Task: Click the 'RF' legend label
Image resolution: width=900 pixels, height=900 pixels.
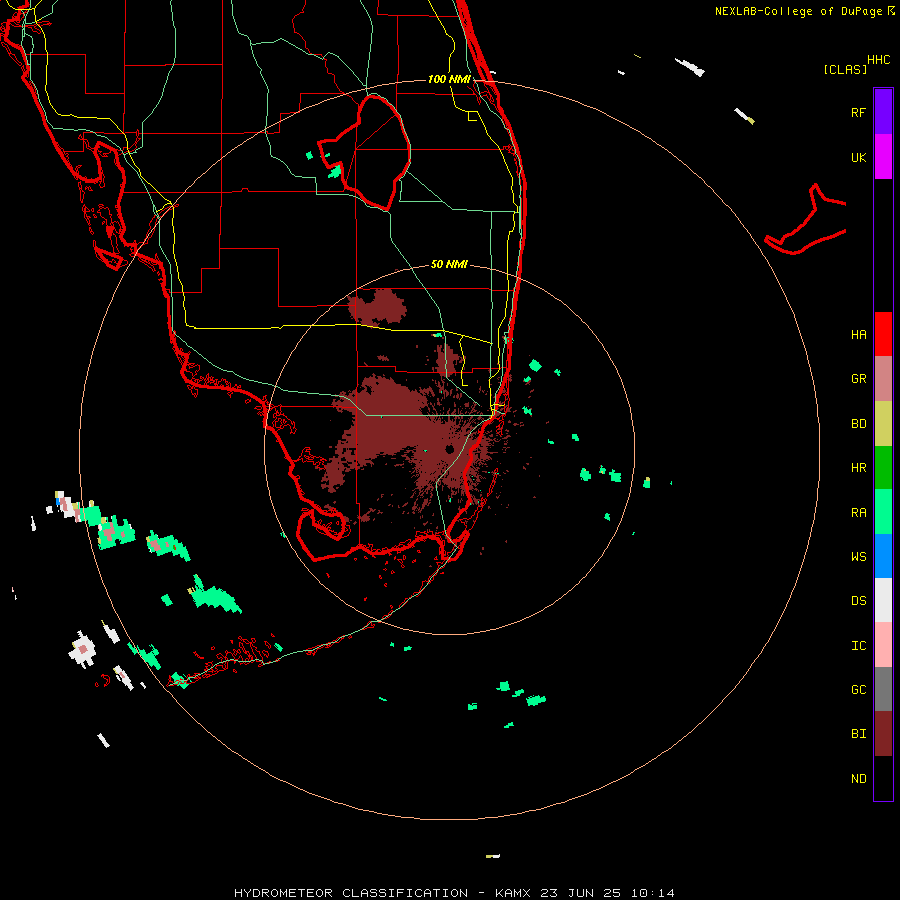Action: point(858,112)
